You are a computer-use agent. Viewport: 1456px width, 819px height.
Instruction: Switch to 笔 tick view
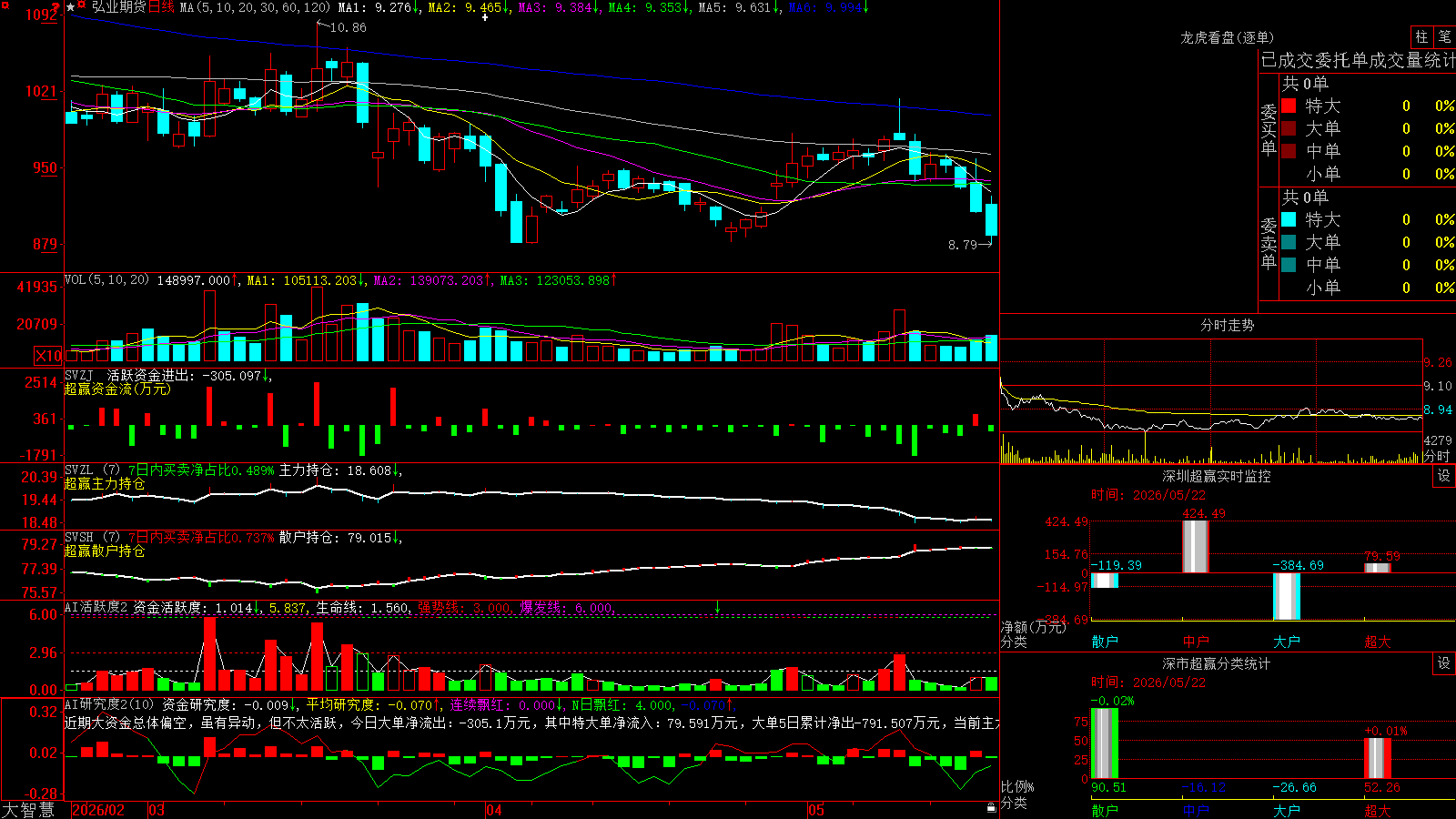(x=1444, y=36)
